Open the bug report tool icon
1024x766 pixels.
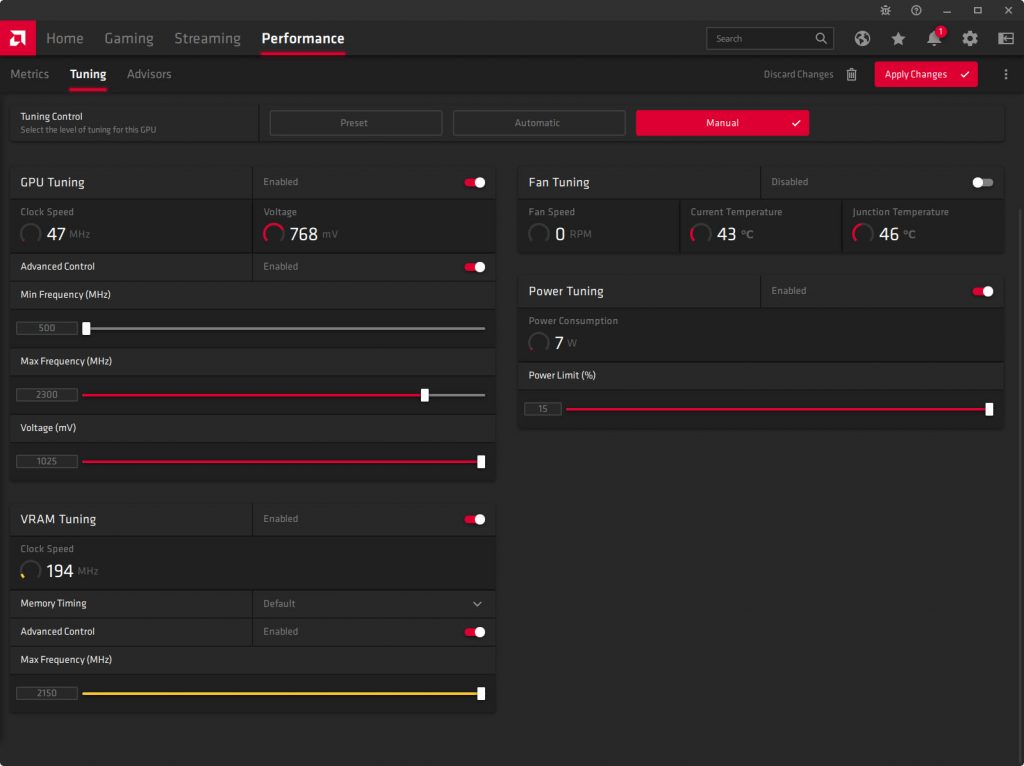885,10
